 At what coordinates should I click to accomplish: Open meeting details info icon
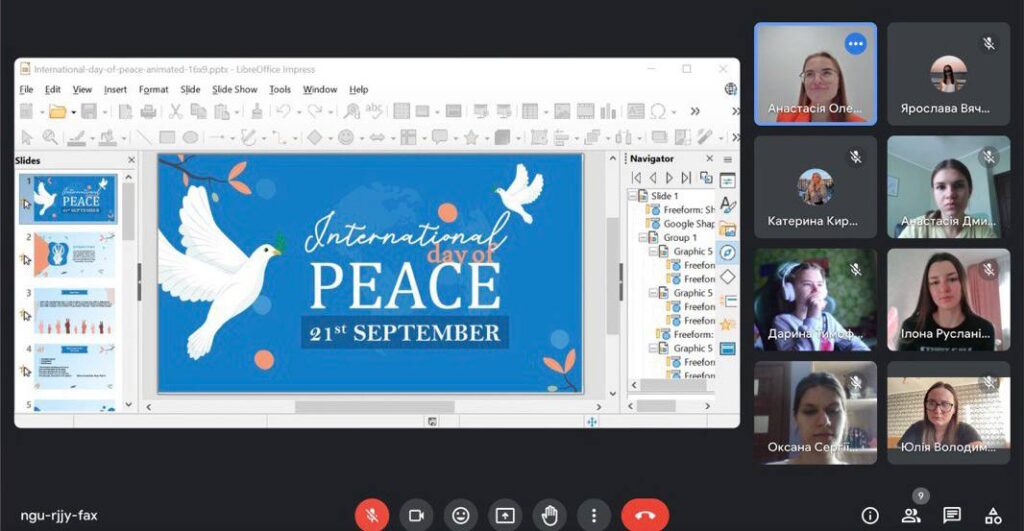tap(870, 515)
